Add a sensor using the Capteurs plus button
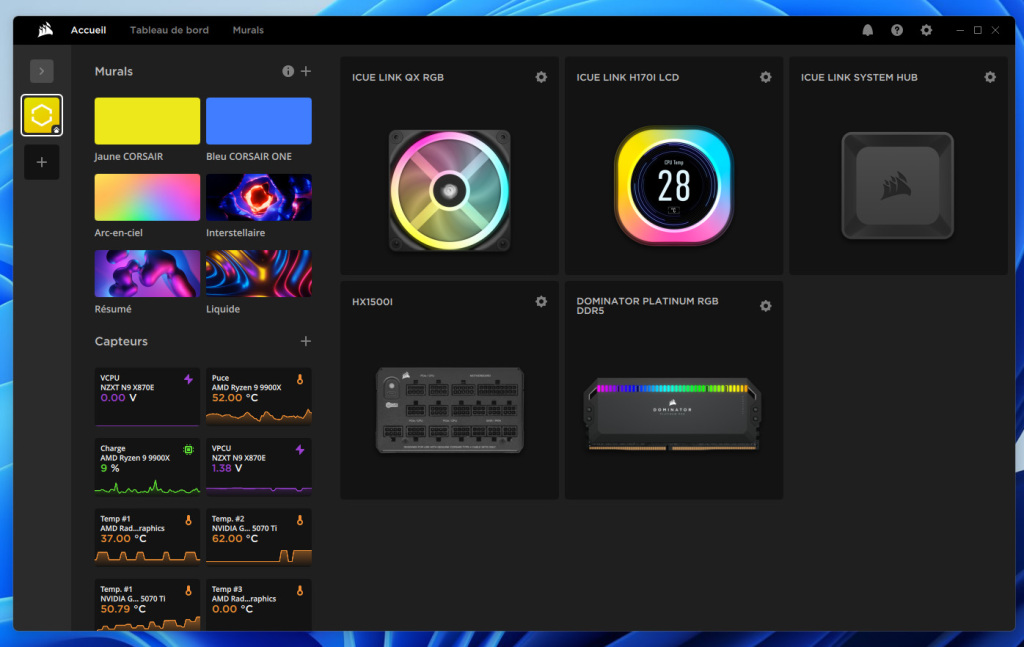The height and width of the screenshot is (647, 1024). tap(306, 341)
